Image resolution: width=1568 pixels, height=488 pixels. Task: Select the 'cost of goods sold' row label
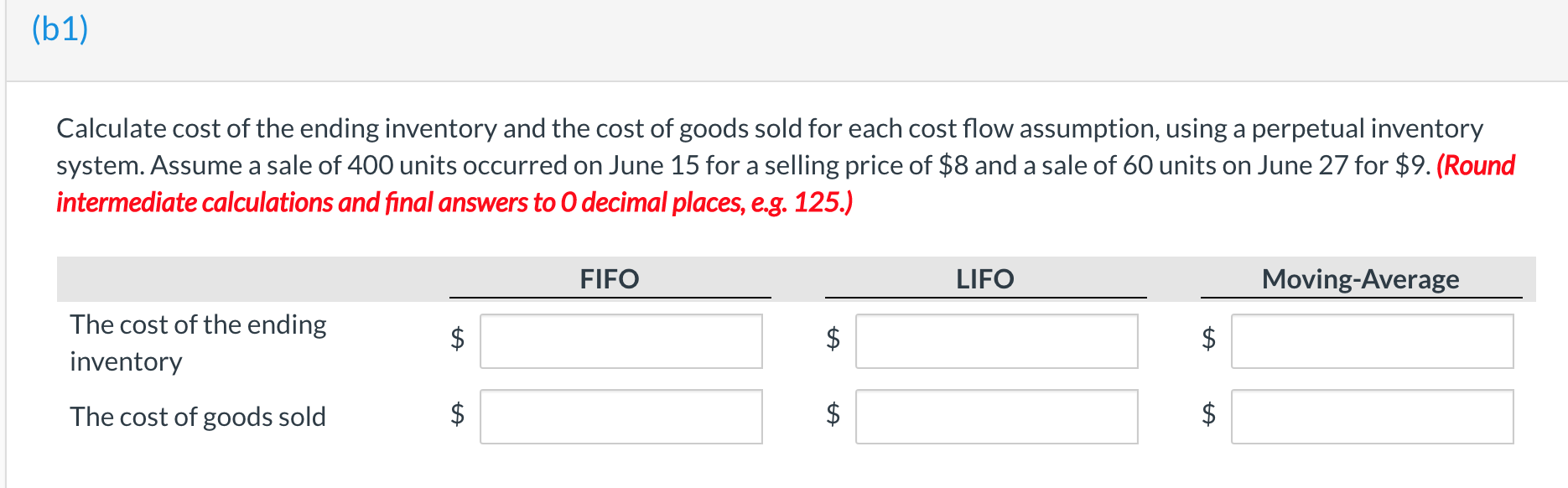click(198, 417)
